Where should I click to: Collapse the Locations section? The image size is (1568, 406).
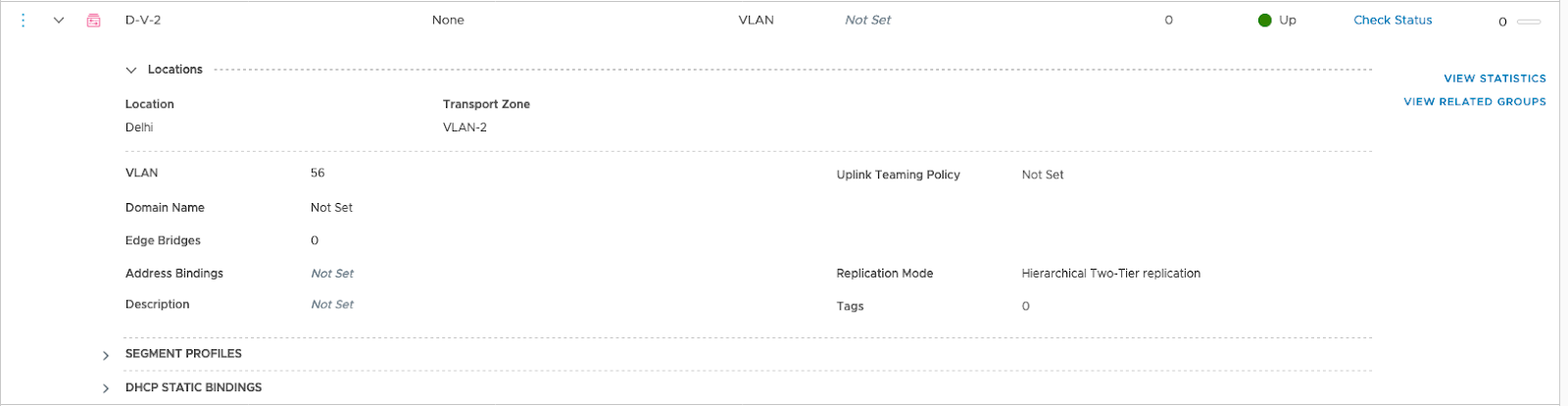131,70
